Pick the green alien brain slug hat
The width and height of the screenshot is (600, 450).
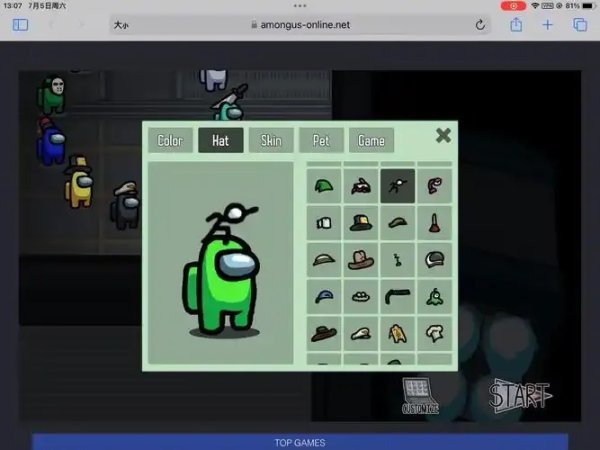coord(434,297)
